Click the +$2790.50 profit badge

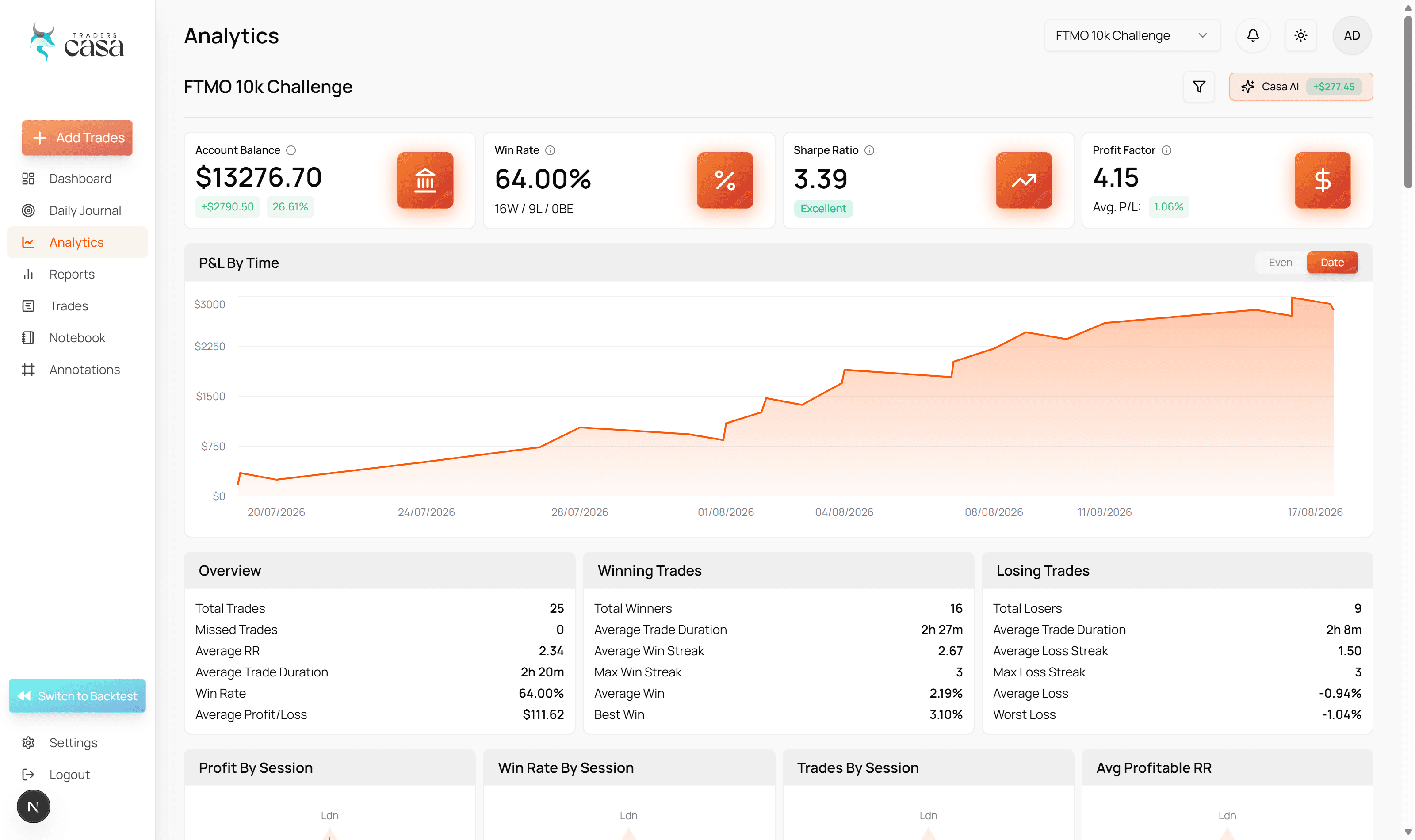click(x=228, y=206)
